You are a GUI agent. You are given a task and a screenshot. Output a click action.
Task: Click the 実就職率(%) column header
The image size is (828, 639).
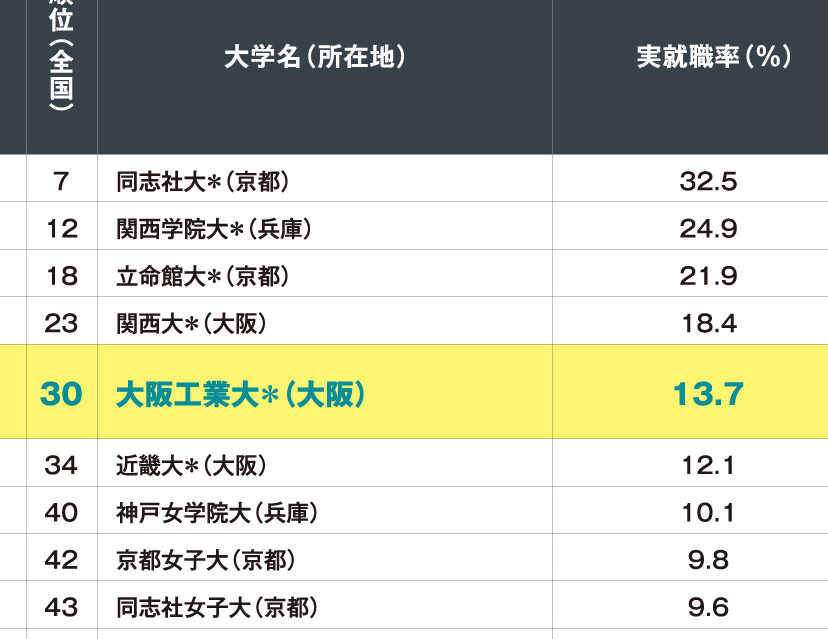[x=714, y=57]
